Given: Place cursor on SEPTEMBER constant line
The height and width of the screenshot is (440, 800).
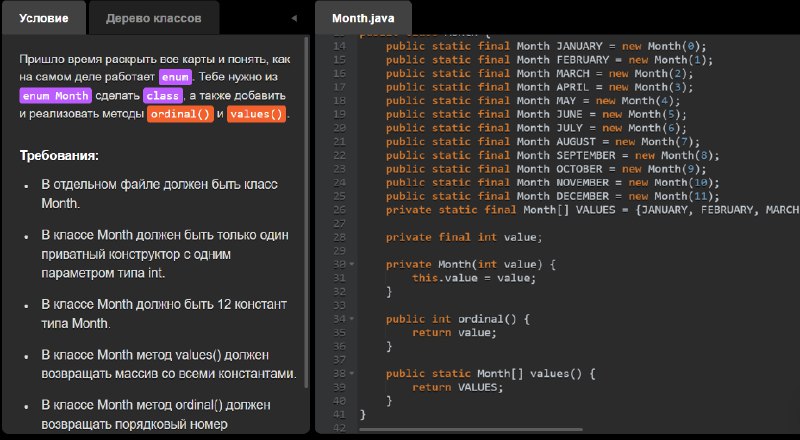Looking at the screenshot, I should 553,156.
